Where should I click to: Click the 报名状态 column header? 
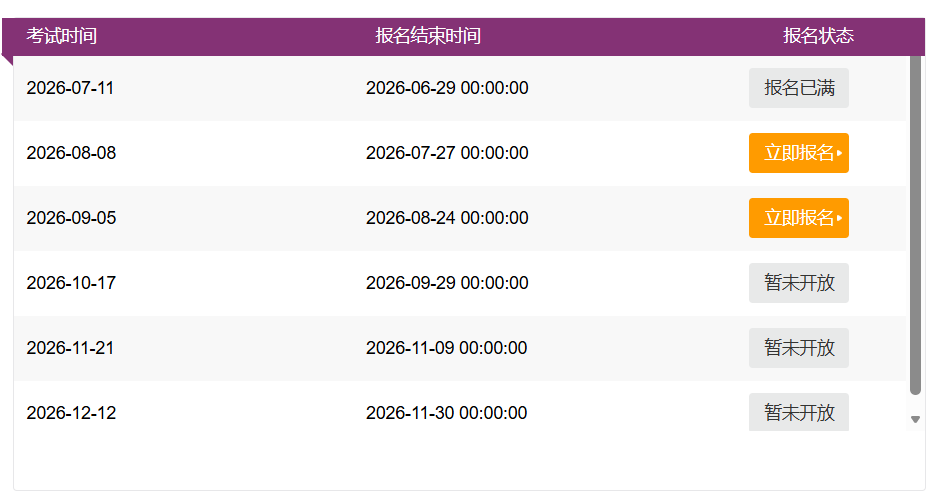(818, 36)
